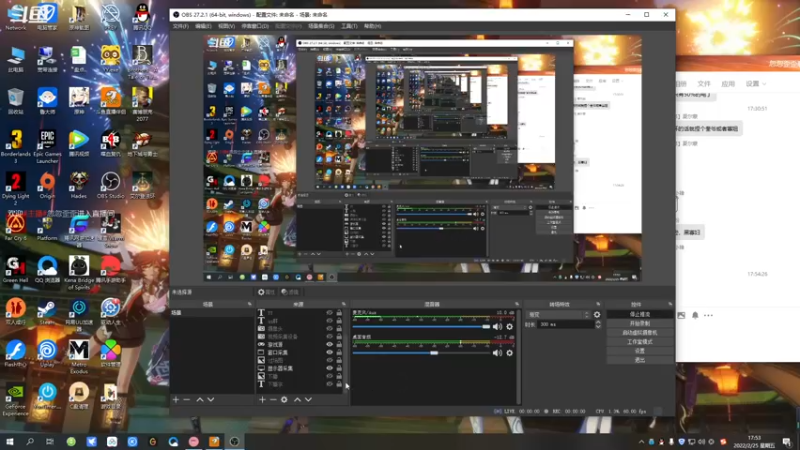The width and height of the screenshot is (800, 450).
Task: Open the Tools menu in OBS
Action: [x=349, y=26]
